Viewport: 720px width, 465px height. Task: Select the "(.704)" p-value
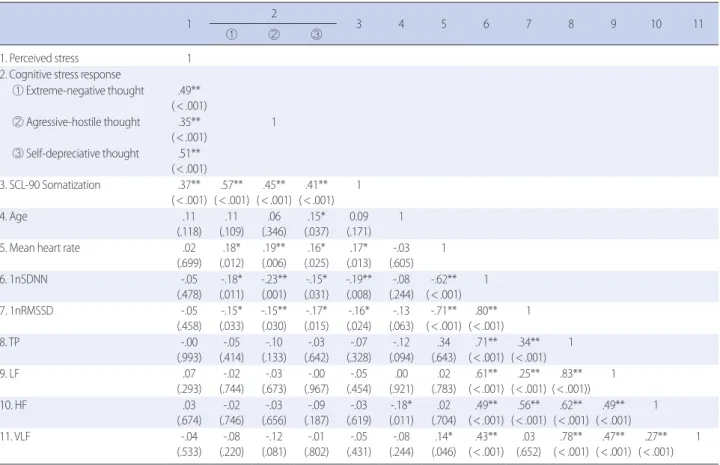[x=444, y=420]
